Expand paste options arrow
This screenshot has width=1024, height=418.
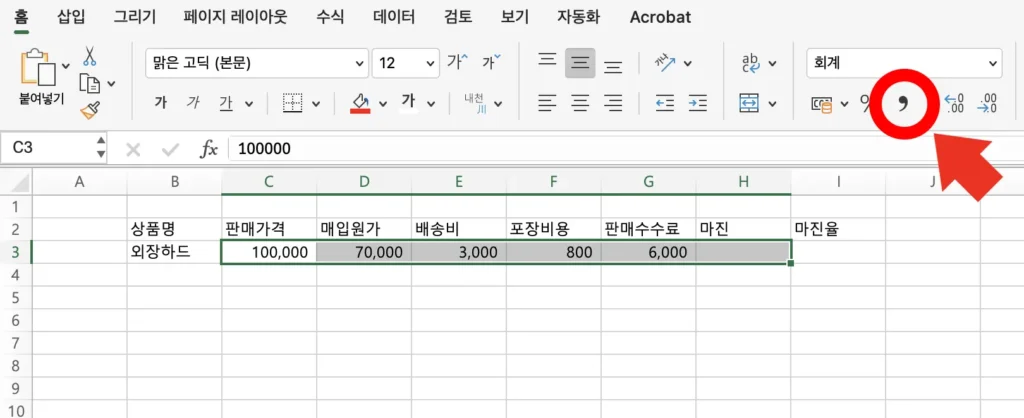pyautogui.click(x=65, y=66)
